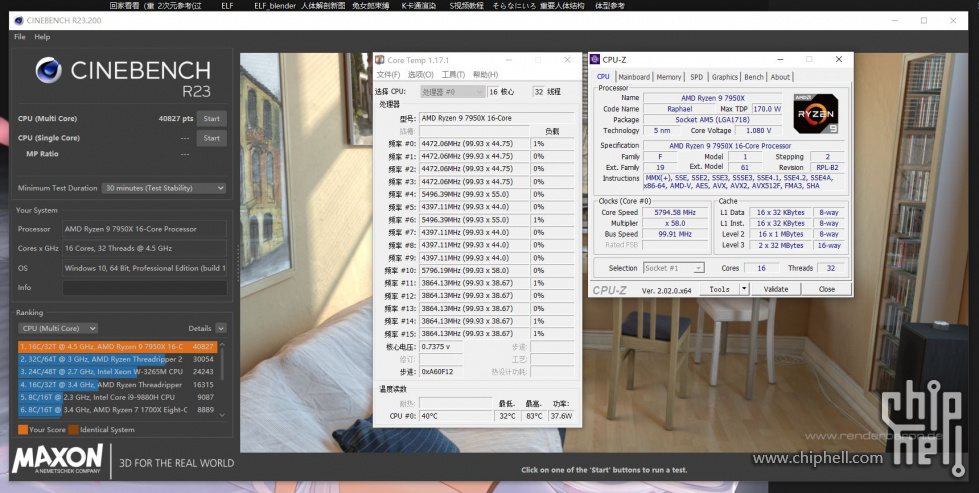Open Core Temp 帮助(H) menu

pos(486,74)
